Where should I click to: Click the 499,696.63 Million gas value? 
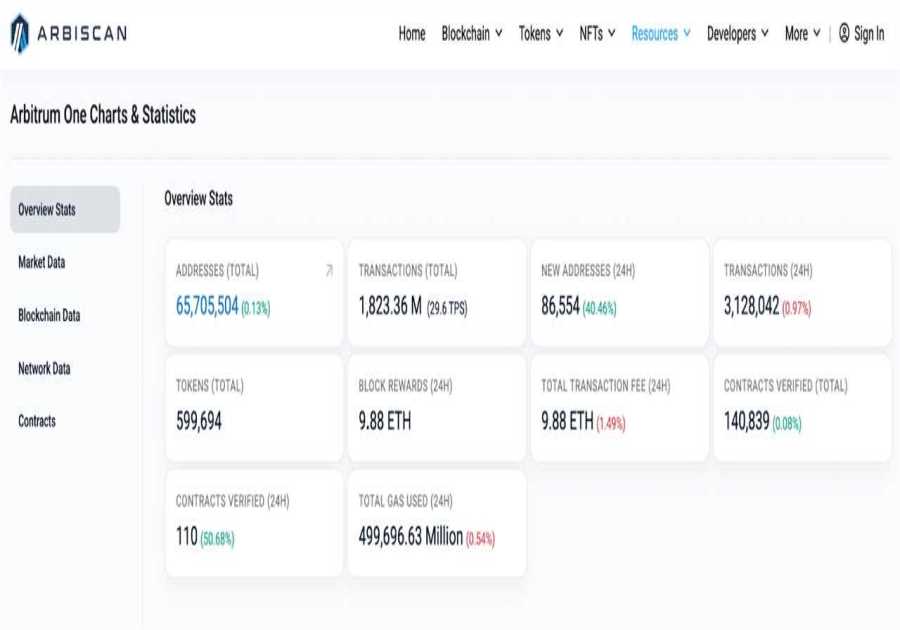[410, 536]
